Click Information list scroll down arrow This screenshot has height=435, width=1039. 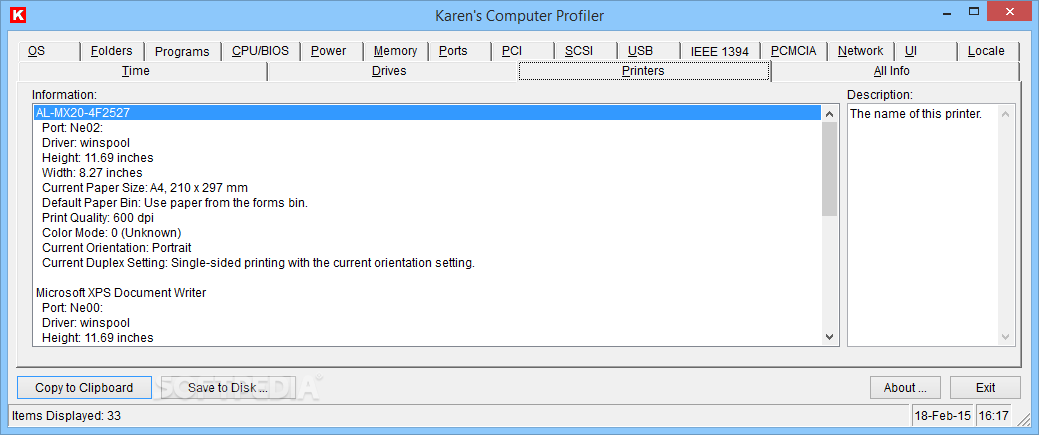[830, 337]
